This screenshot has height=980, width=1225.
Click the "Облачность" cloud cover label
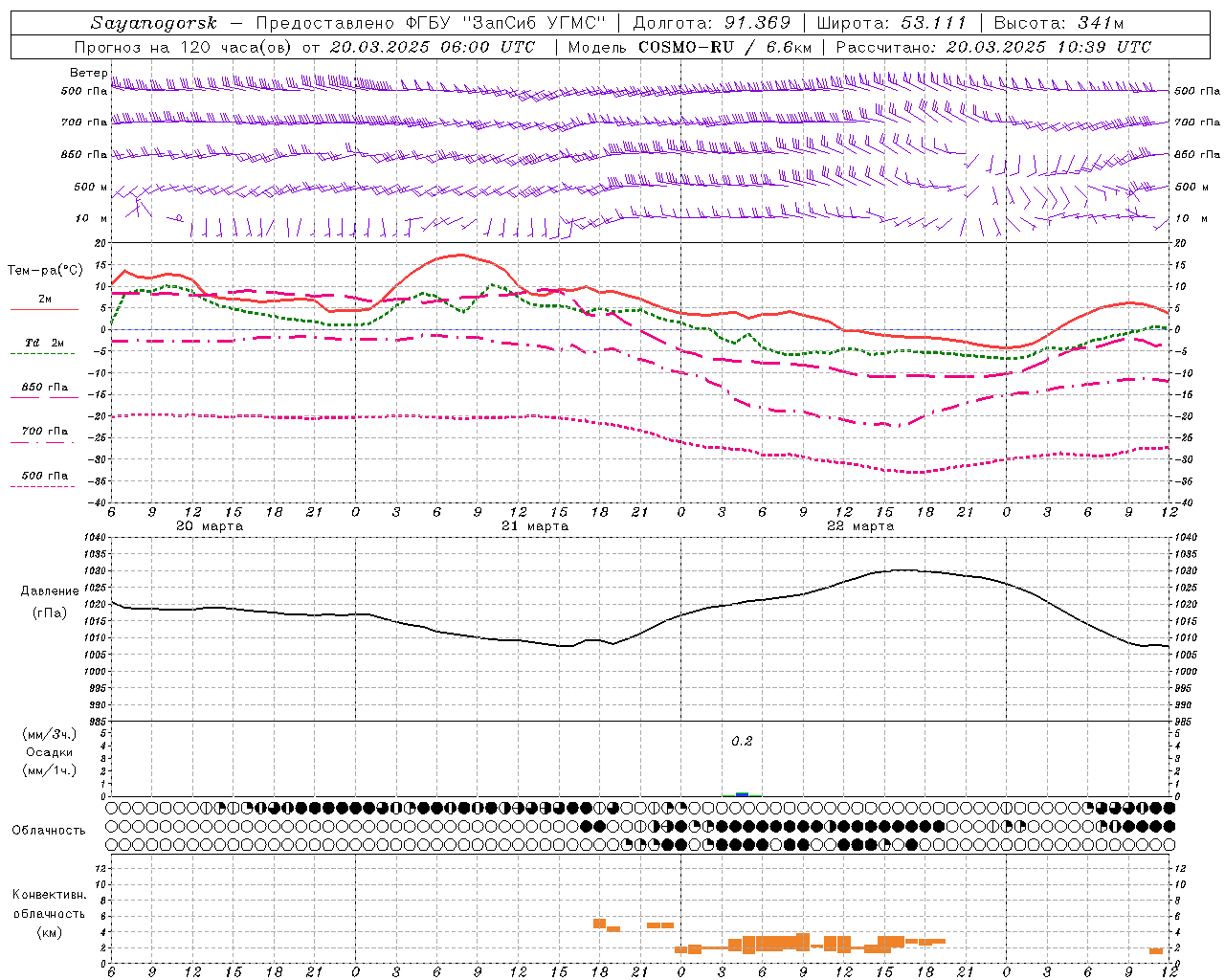tap(49, 831)
